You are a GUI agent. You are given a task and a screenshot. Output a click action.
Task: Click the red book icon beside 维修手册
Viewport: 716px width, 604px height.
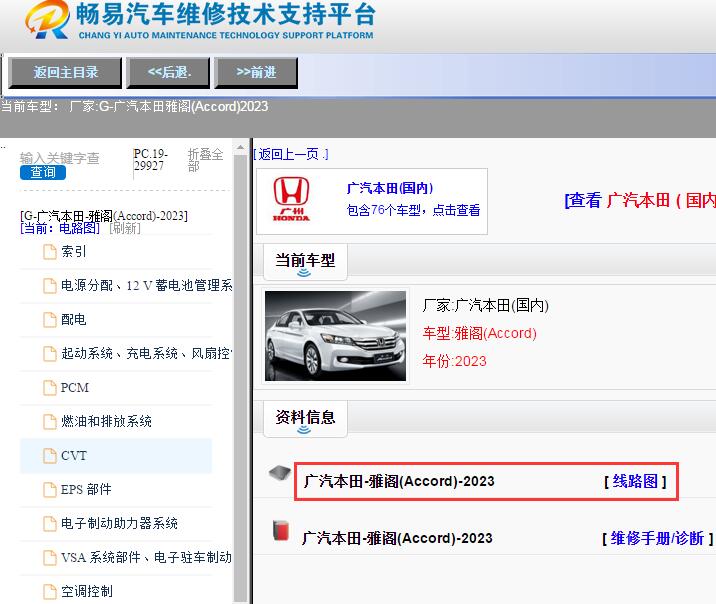click(x=281, y=532)
